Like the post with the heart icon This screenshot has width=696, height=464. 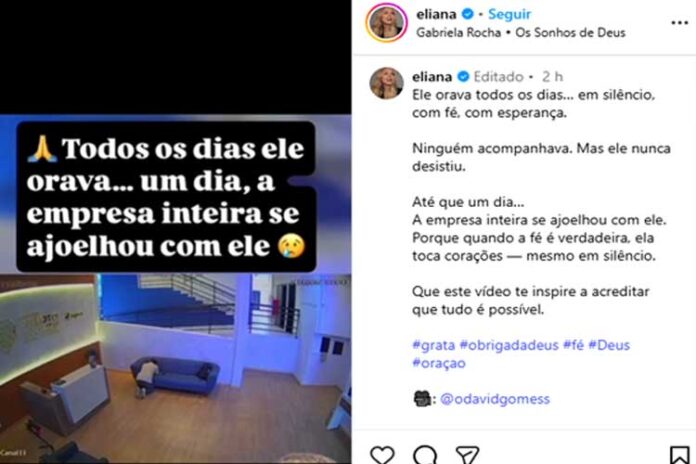(382, 455)
